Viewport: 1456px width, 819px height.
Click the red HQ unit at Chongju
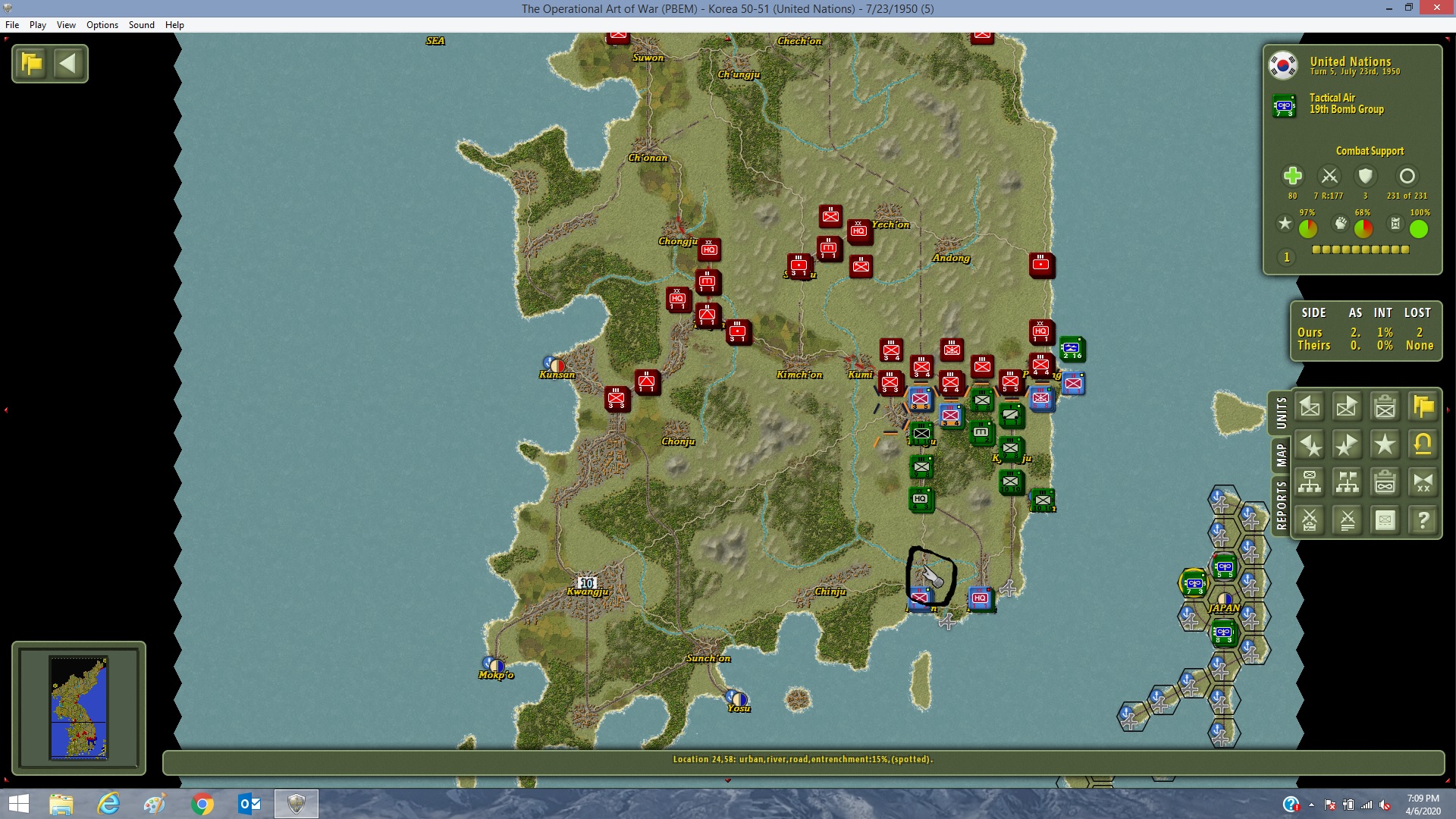[709, 249]
